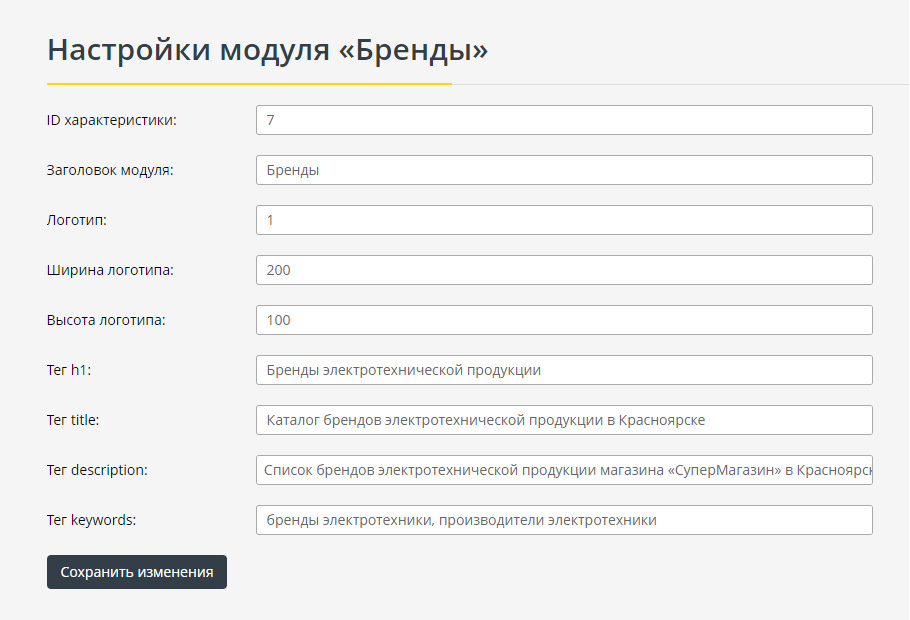Click the Тег title text field

click(560, 419)
